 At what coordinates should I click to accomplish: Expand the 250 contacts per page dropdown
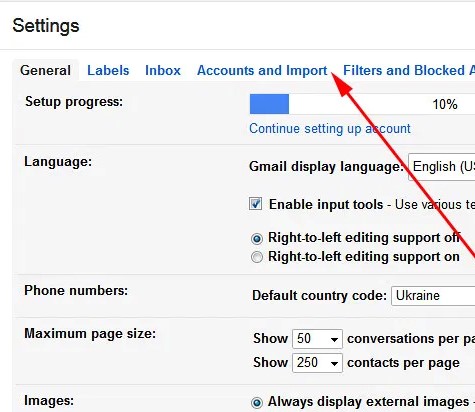[x=317, y=363]
